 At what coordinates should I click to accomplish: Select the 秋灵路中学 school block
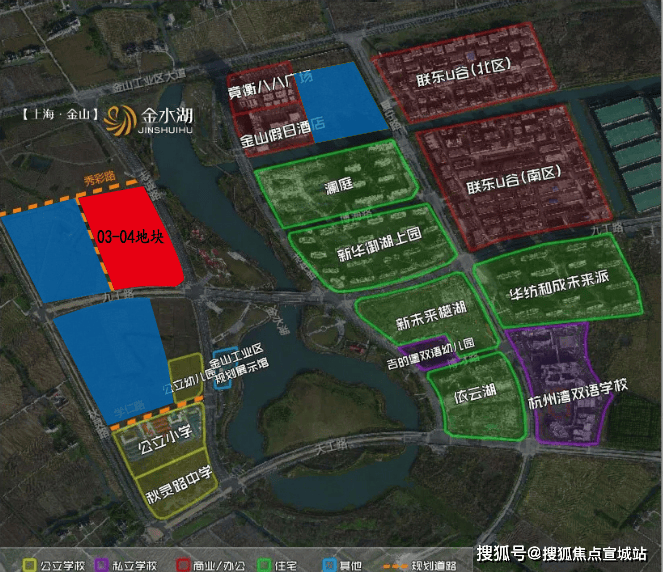[178, 486]
